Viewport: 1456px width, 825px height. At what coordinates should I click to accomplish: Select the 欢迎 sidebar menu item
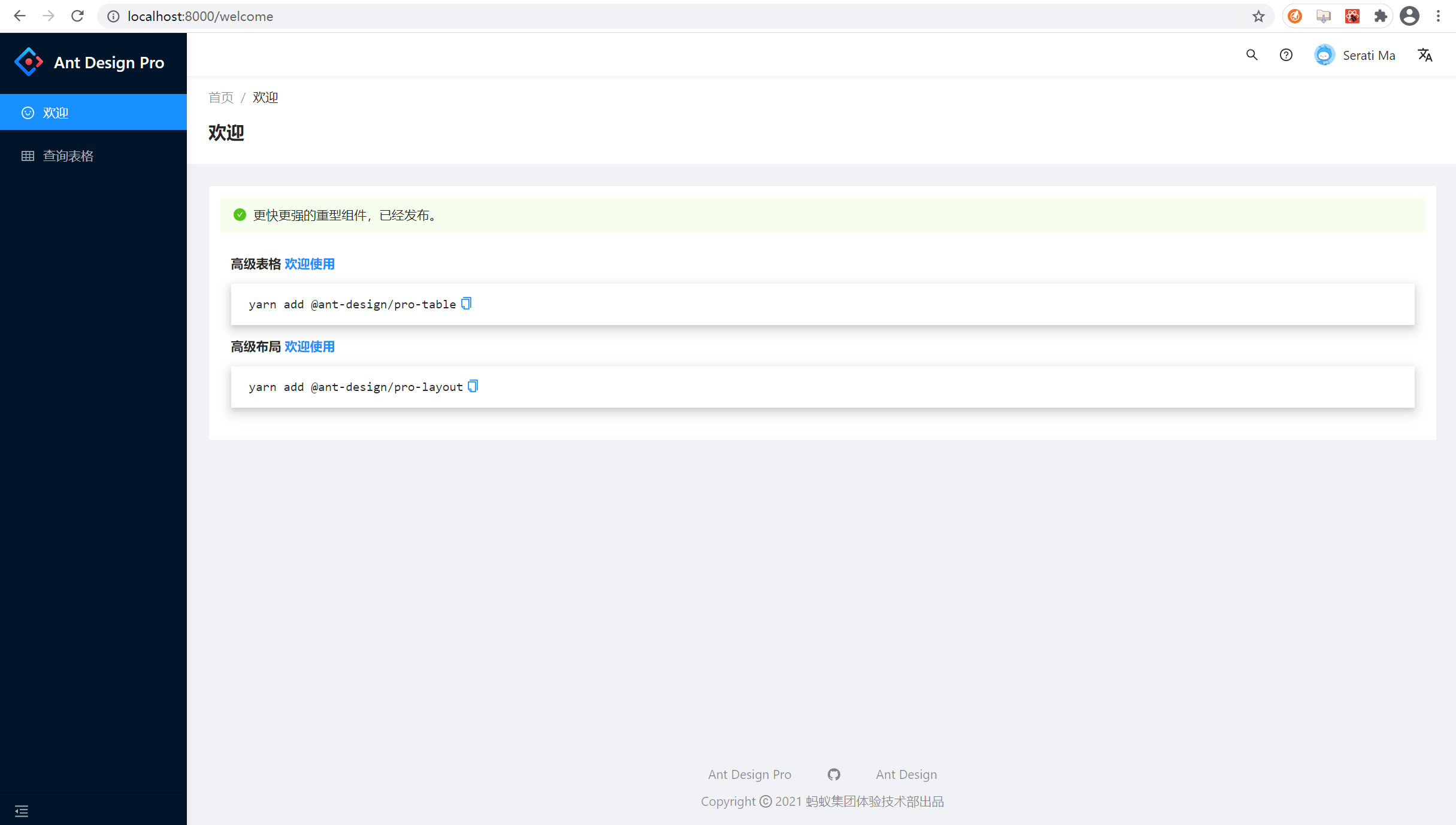pyautogui.click(x=93, y=113)
